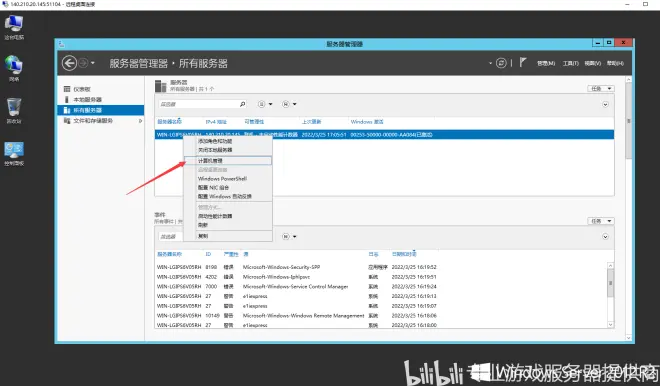Click the events list vertical scrollbar
Viewport: 660px width, 386px height.
point(610,295)
